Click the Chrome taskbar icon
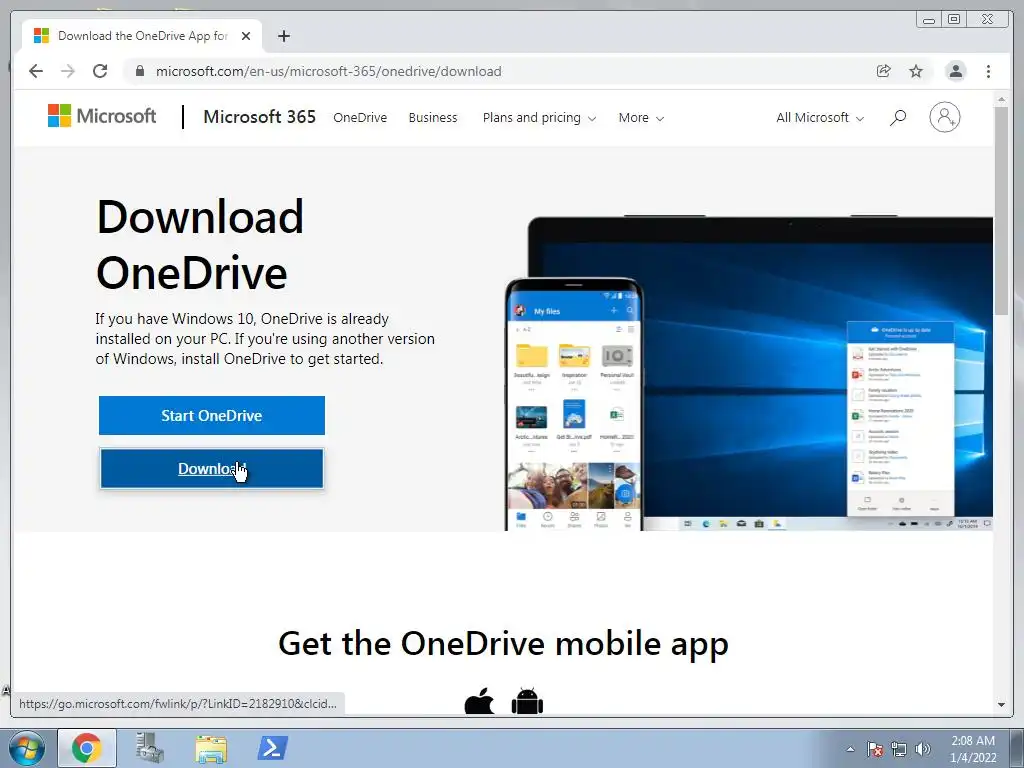Screen dimensions: 1024x768 [86, 748]
